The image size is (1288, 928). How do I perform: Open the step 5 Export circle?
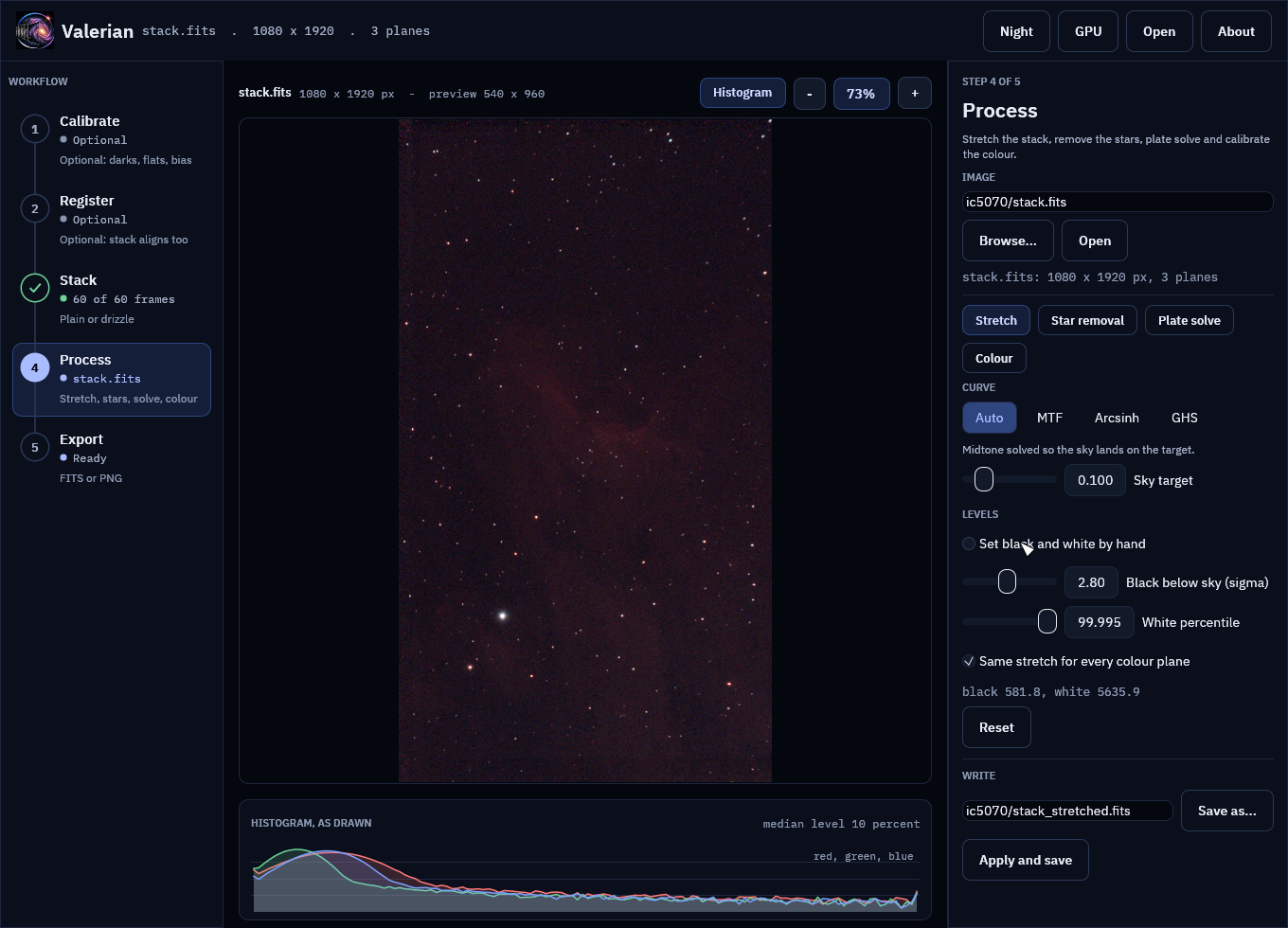[x=35, y=447]
